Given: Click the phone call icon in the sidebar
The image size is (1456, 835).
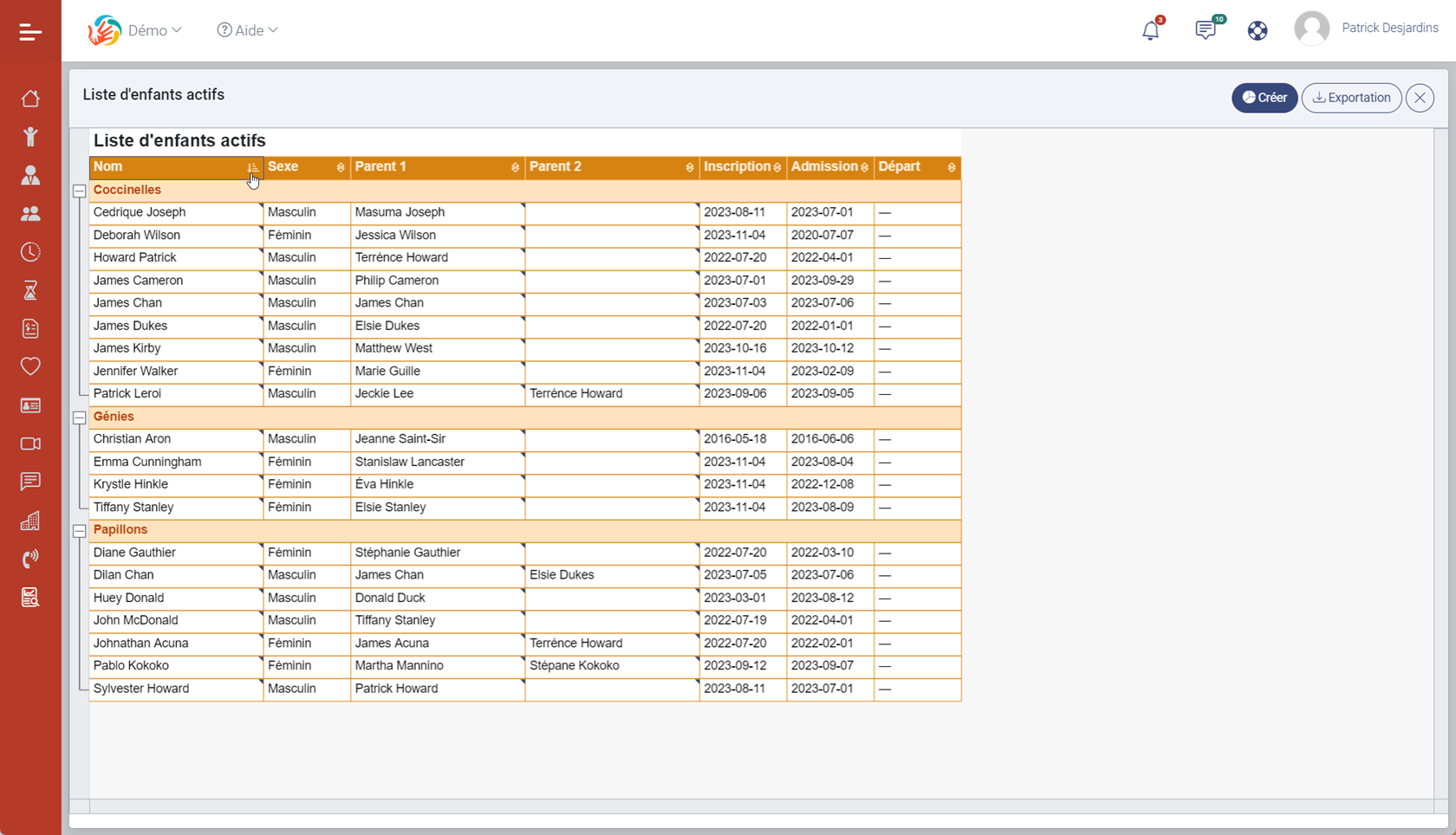Looking at the screenshot, I should [30, 559].
